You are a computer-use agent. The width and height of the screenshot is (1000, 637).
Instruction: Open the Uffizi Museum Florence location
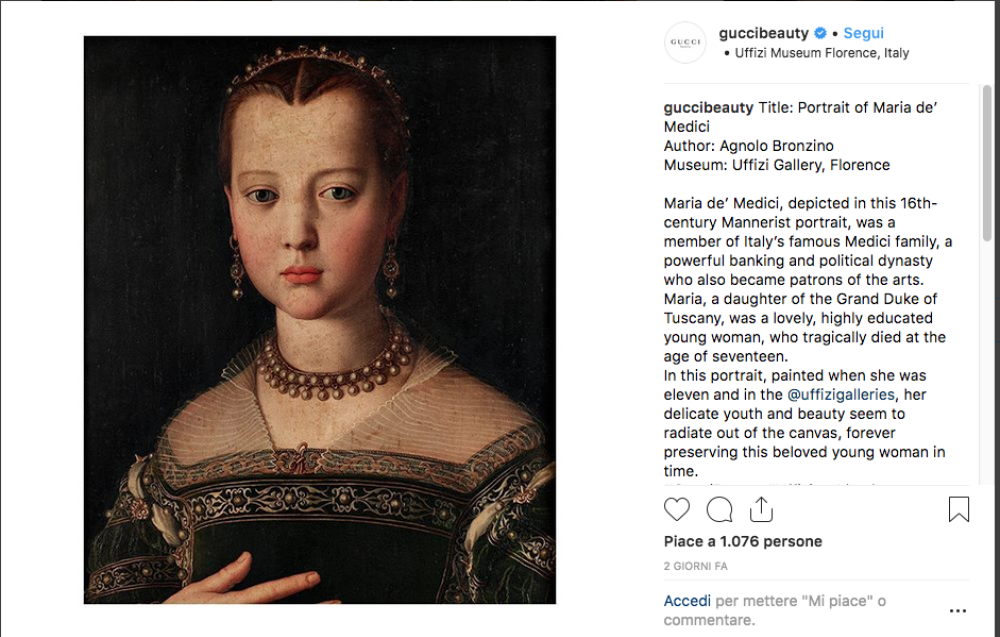click(x=822, y=53)
